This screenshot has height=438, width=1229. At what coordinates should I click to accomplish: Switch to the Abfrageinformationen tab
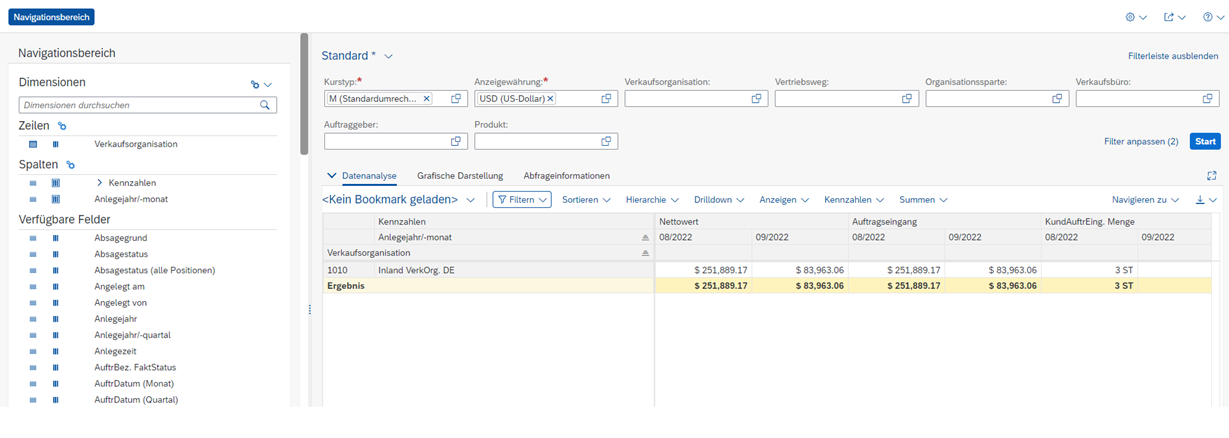coord(566,176)
